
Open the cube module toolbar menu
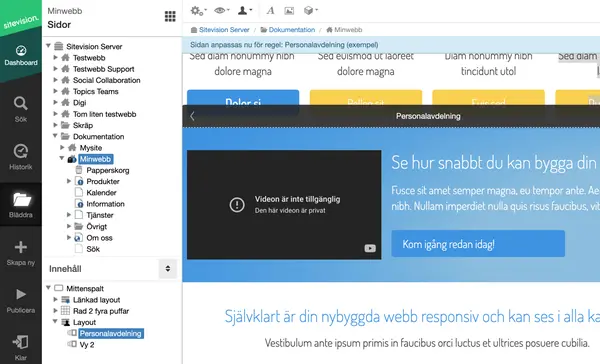tap(310, 11)
